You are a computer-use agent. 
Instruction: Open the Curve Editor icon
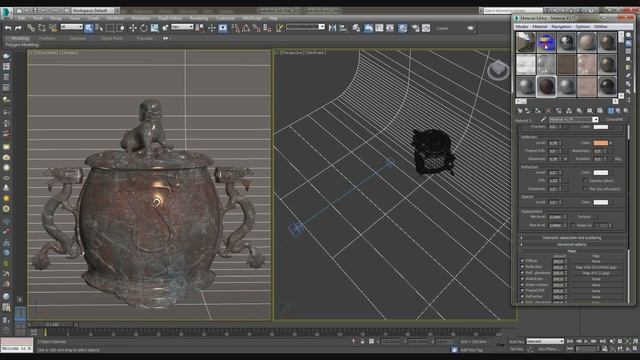(379, 28)
